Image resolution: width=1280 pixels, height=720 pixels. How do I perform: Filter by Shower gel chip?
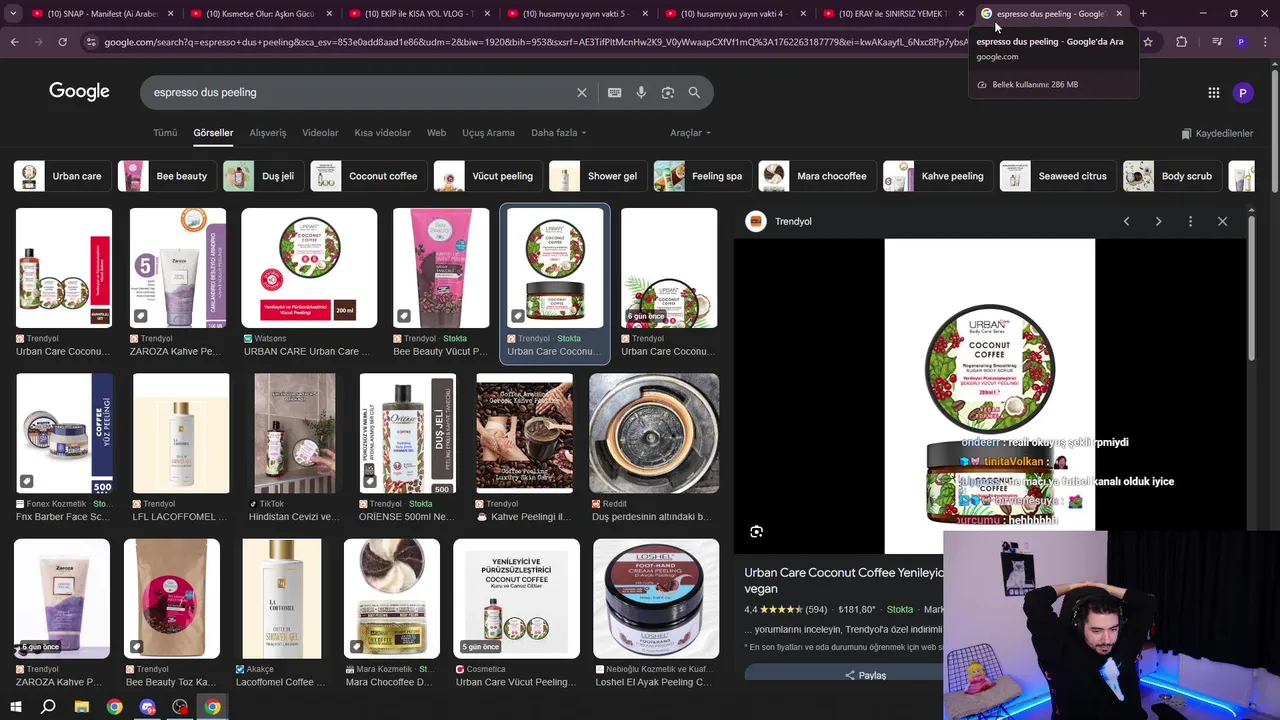click(x=597, y=176)
